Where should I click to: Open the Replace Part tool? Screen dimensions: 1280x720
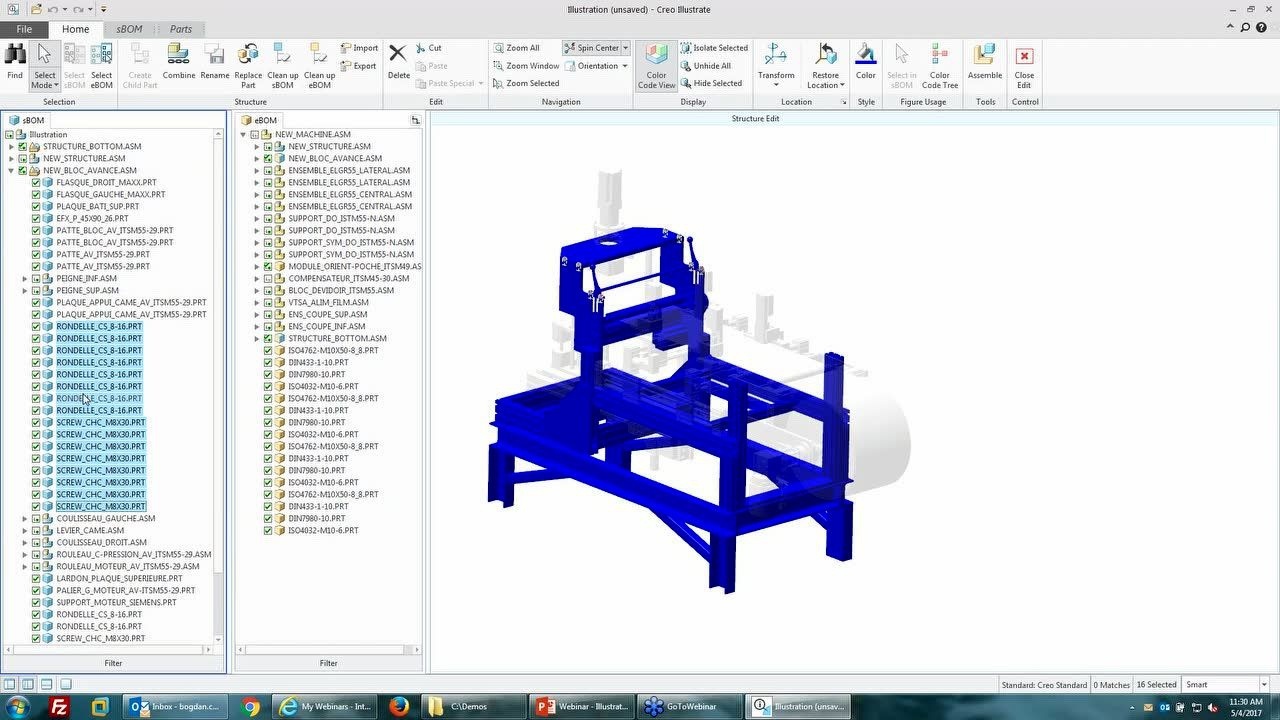(x=248, y=58)
